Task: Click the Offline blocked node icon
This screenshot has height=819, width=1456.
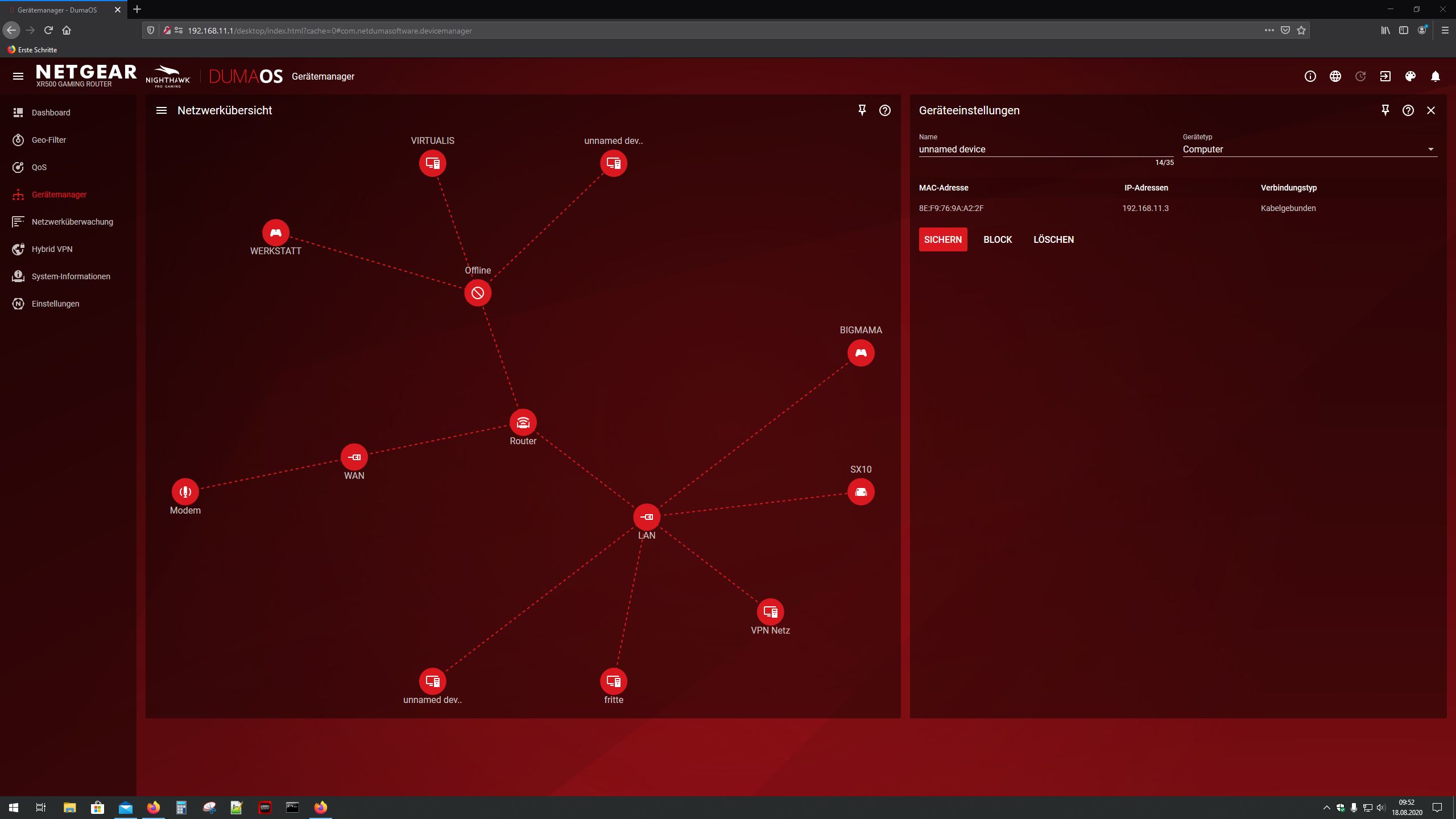Action: (477, 293)
